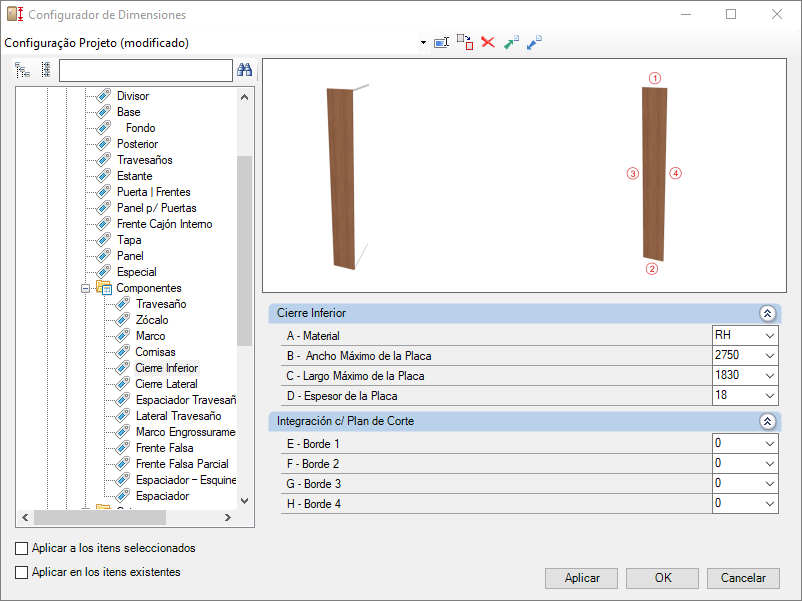
Task: Delete configuration with the red X icon
Action: [x=488, y=43]
